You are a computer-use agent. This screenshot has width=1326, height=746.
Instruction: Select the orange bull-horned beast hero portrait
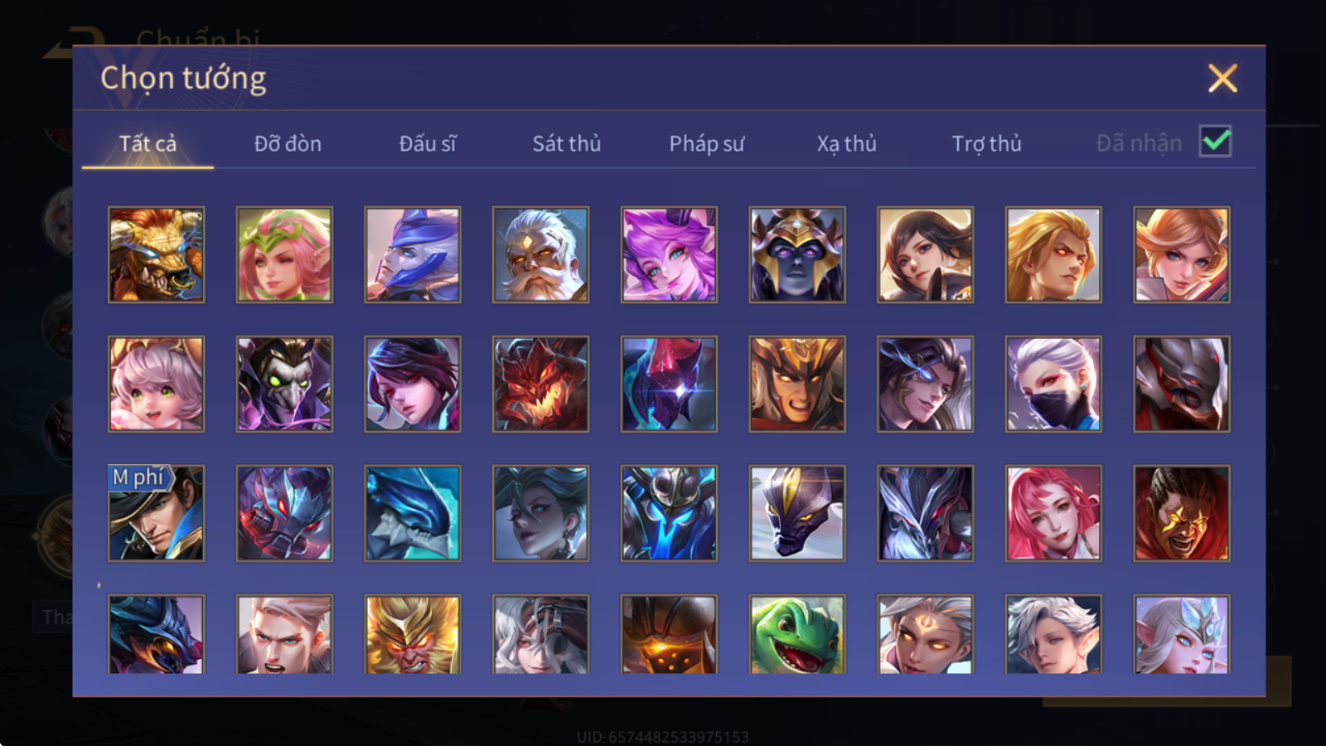(x=156, y=255)
